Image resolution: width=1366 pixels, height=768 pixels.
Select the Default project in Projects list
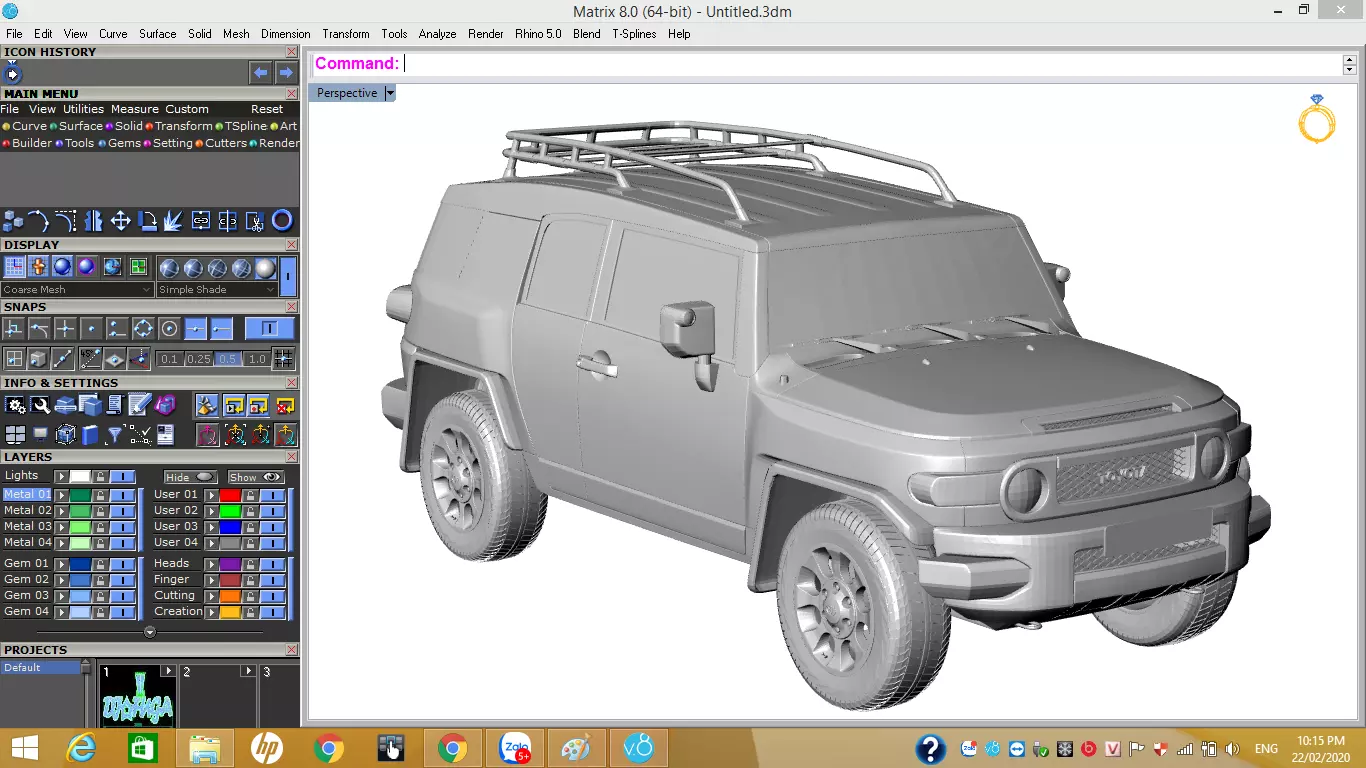coord(40,667)
